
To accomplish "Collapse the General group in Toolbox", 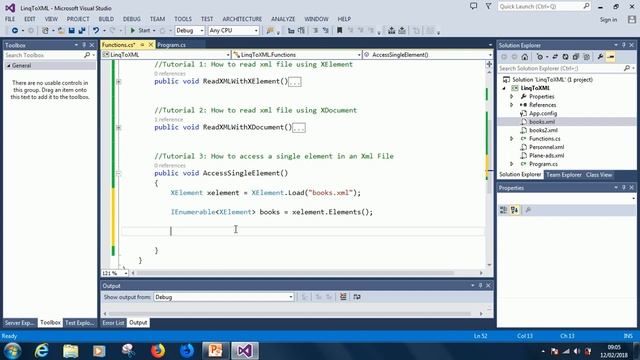I will (x=9, y=66).
